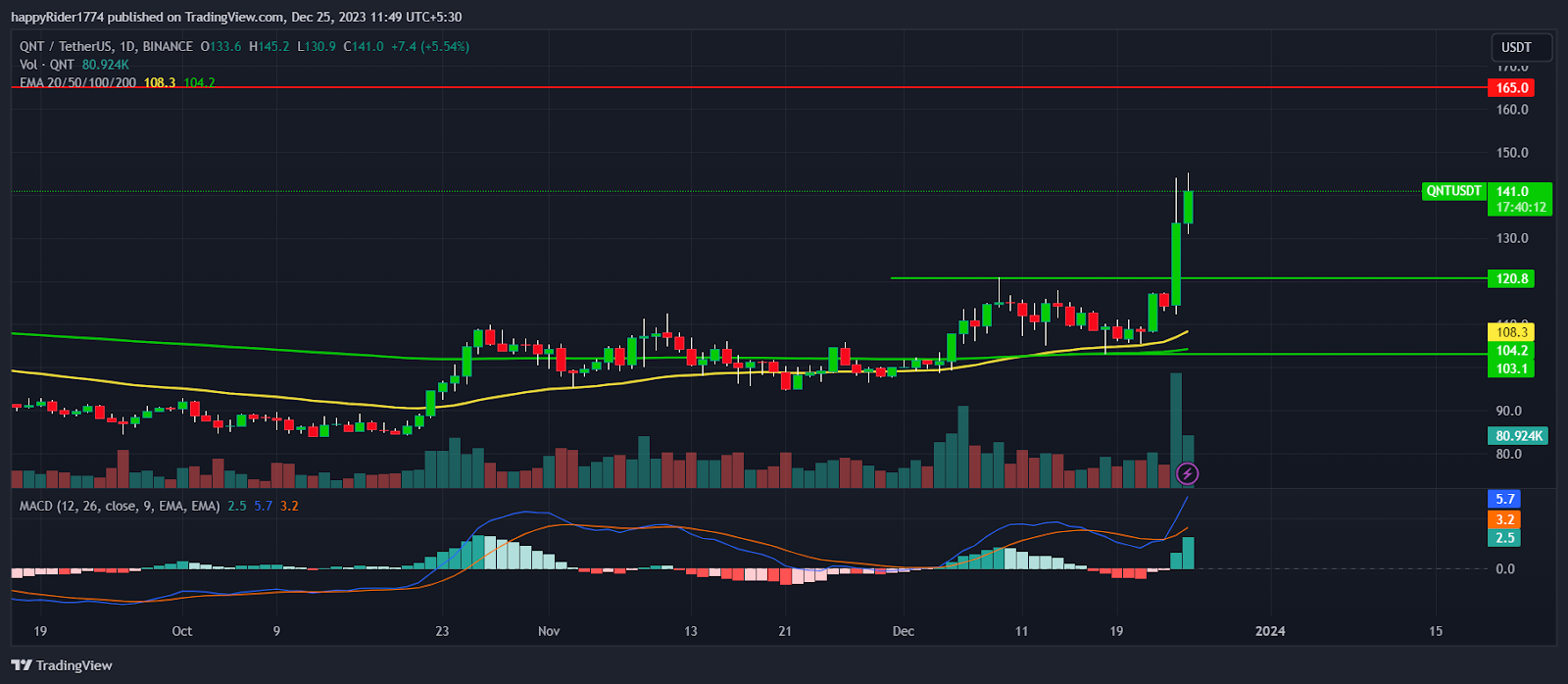1568x684 pixels.
Task: Click the 23 date label on time axis
Action: click(x=442, y=631)
